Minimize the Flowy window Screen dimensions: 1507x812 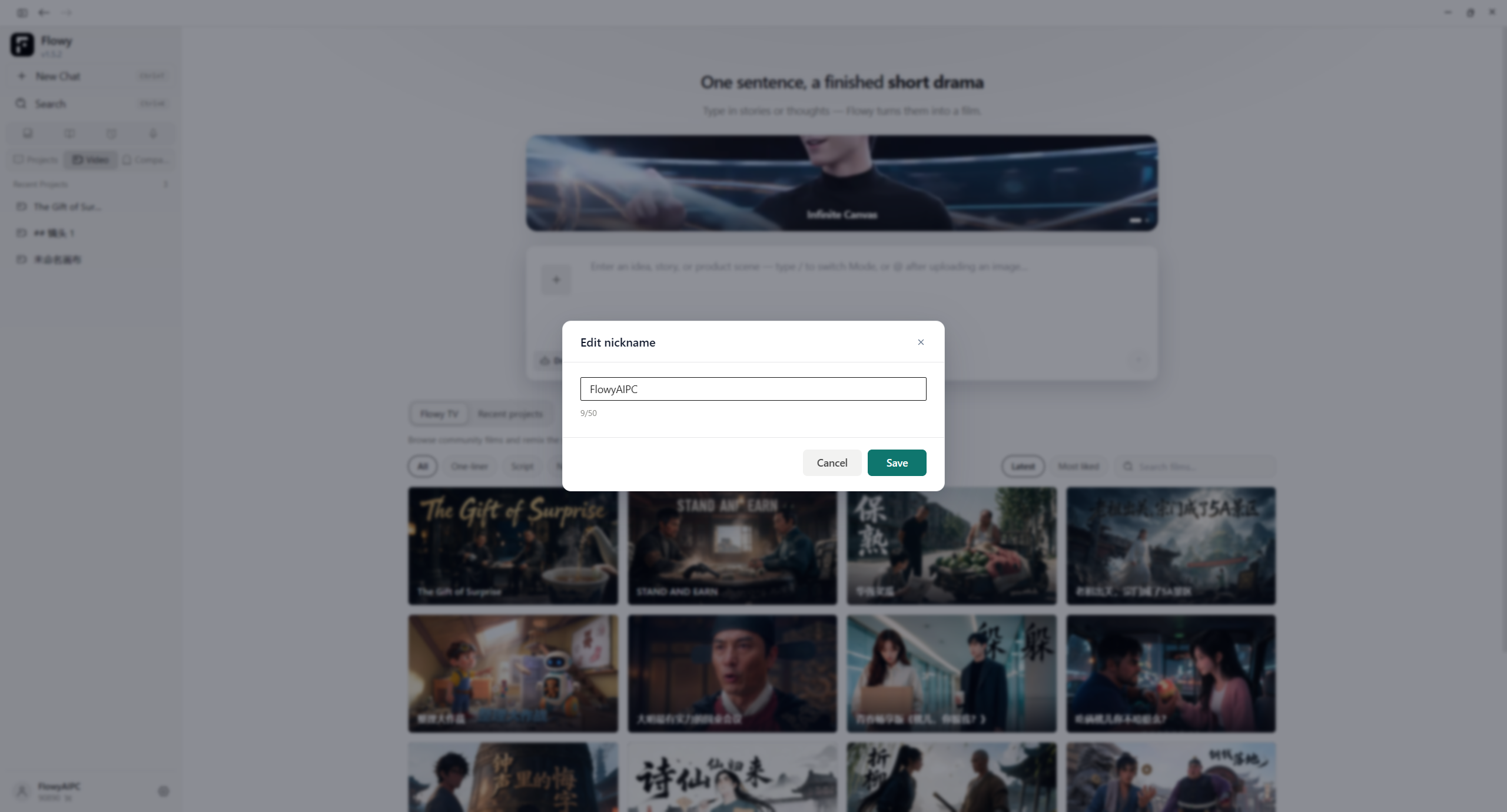pyautogui.click(x=1448, y=12)
